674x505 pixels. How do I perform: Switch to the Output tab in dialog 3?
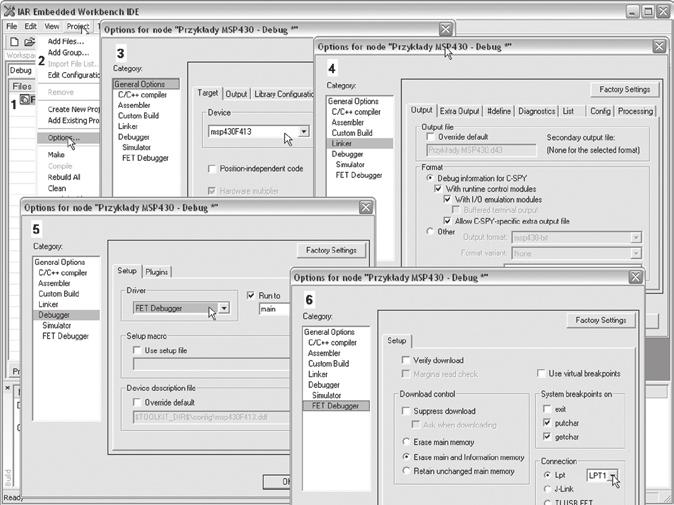click(236, 94)
